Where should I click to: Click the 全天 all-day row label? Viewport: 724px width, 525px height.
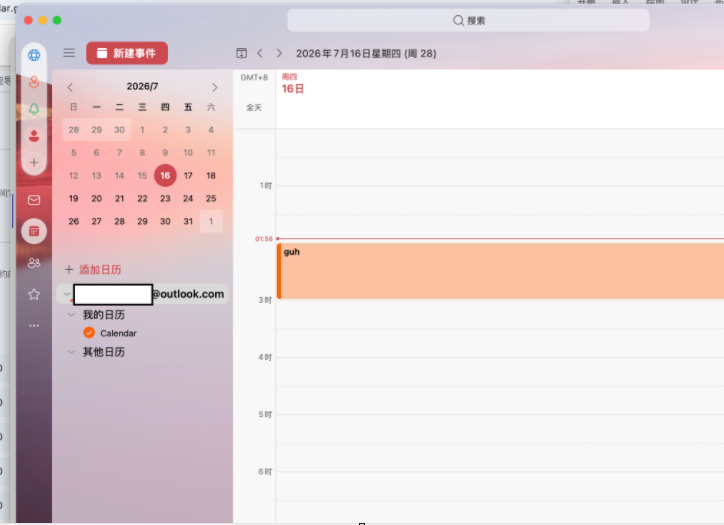point(254,108)
